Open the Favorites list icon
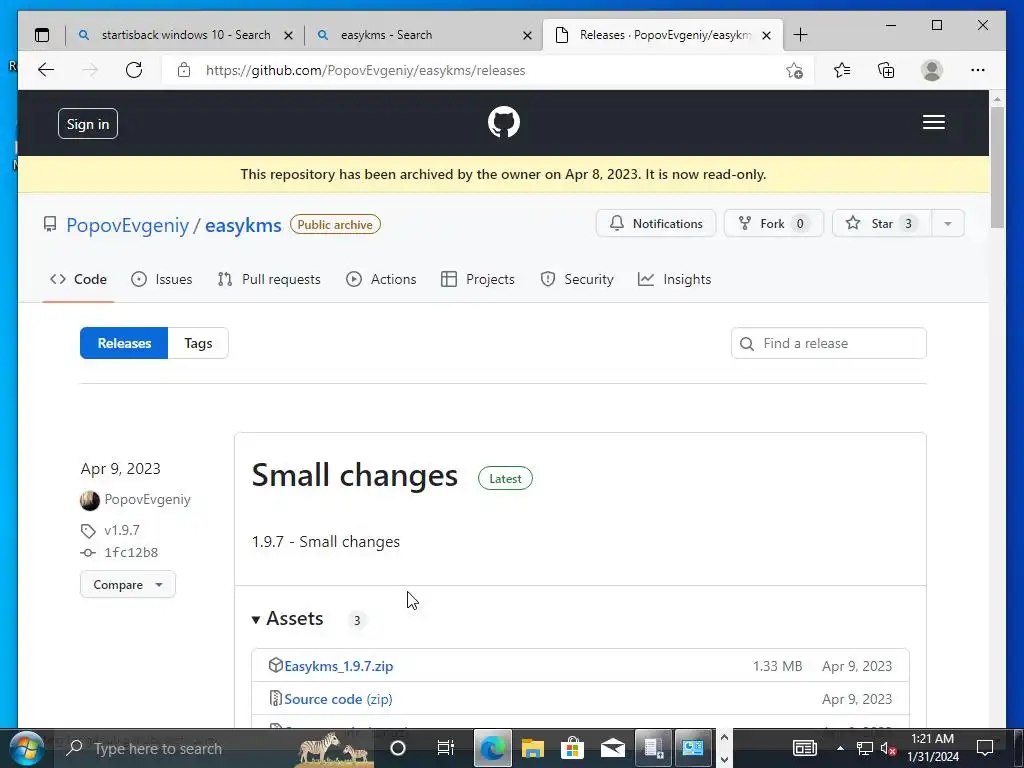Viewport: 1024px width, 768px height. [842, 70]
